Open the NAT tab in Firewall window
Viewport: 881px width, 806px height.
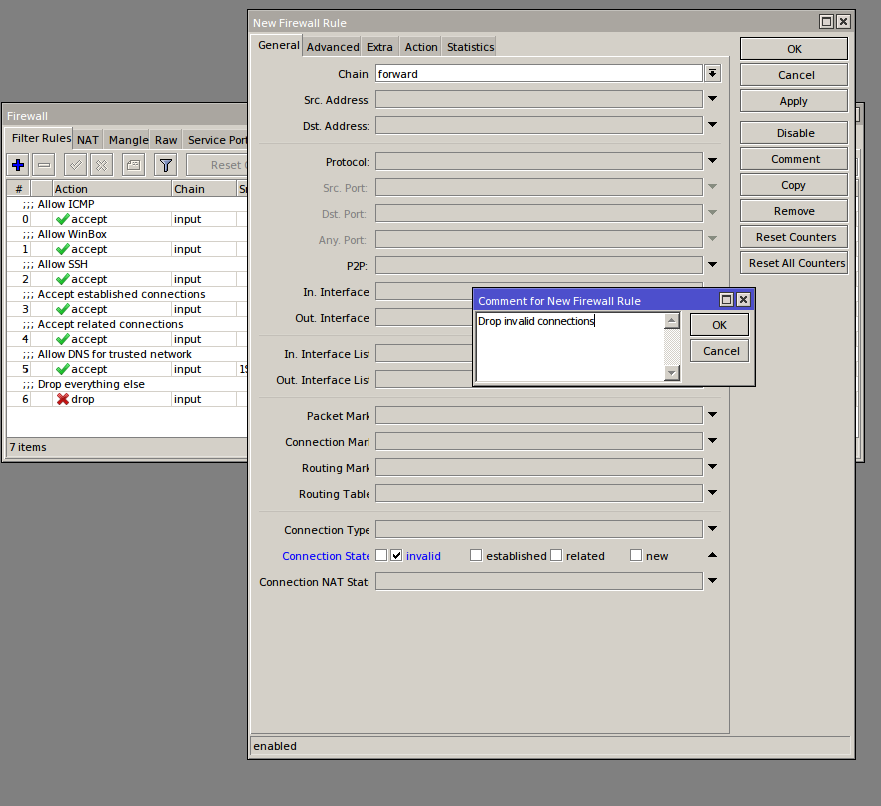[88, 140]
